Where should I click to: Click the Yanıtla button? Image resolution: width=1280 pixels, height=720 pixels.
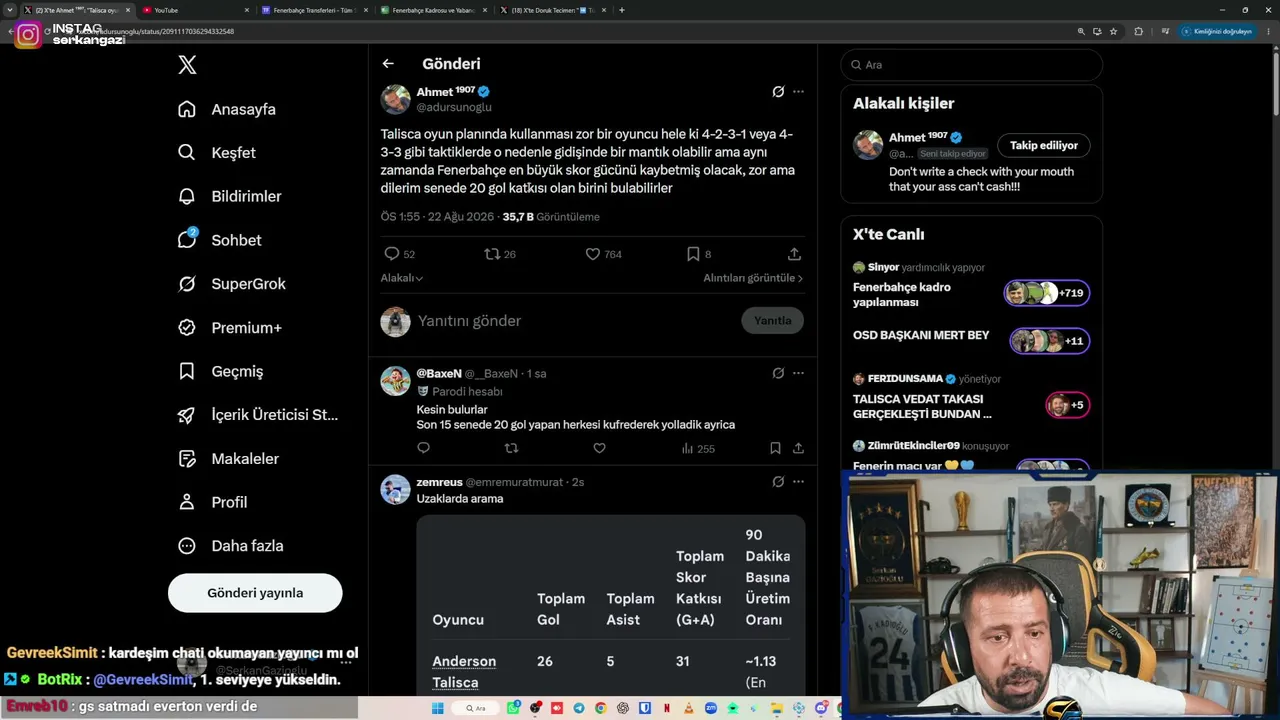pos(772,321)
